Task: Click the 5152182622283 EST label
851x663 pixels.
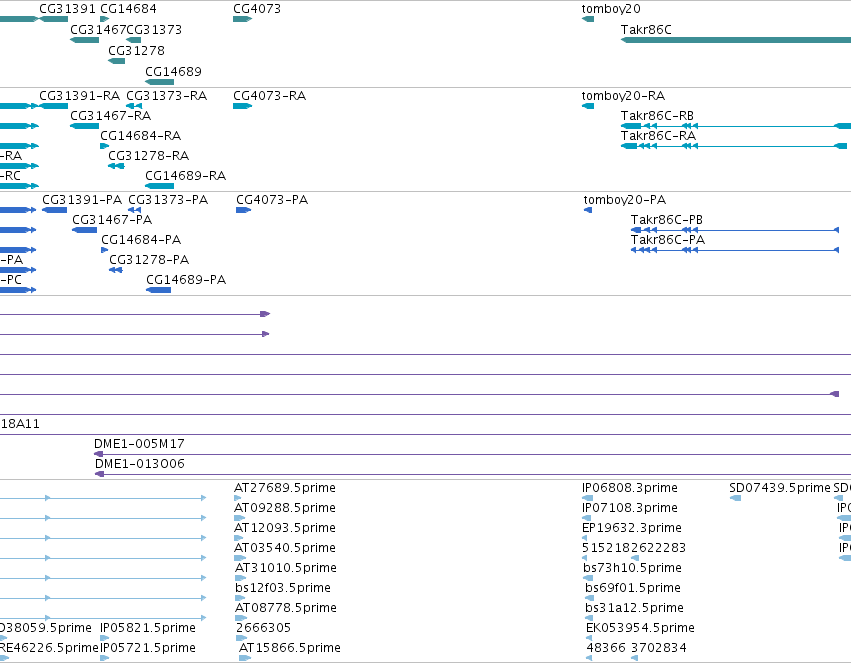Action: point(634,548)
